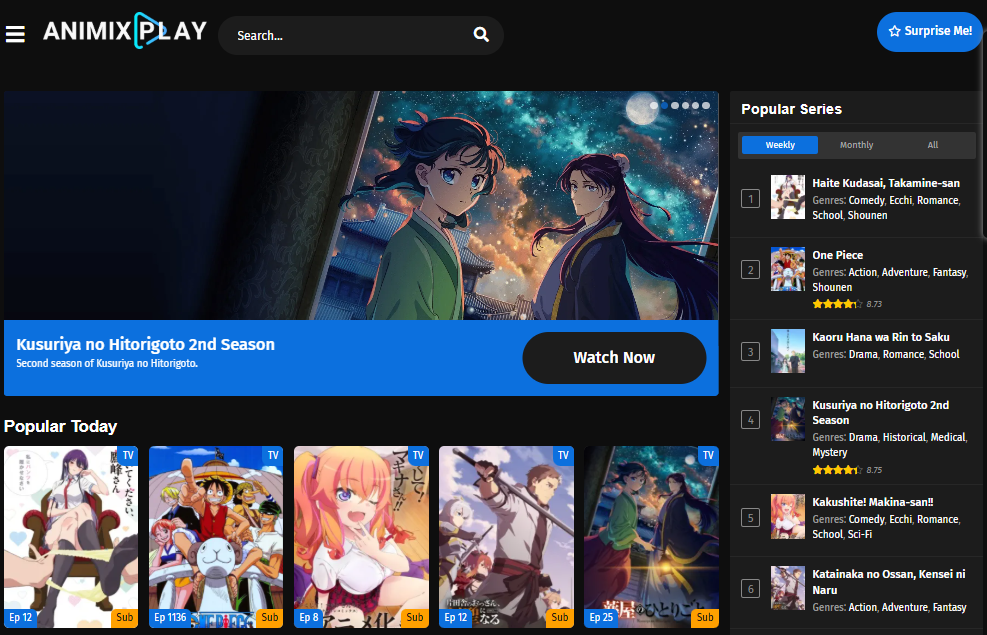
Task: Click Fantasy genre under One Piece
Action: [949, 272]
